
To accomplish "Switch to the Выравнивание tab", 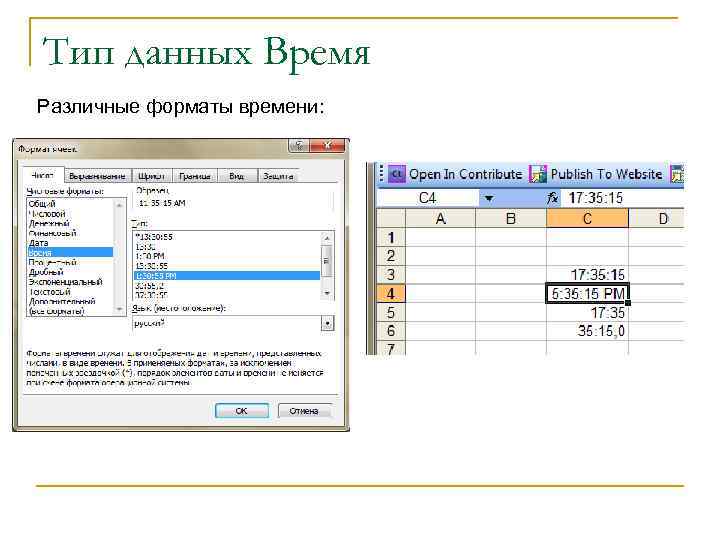I will (97, 176).
